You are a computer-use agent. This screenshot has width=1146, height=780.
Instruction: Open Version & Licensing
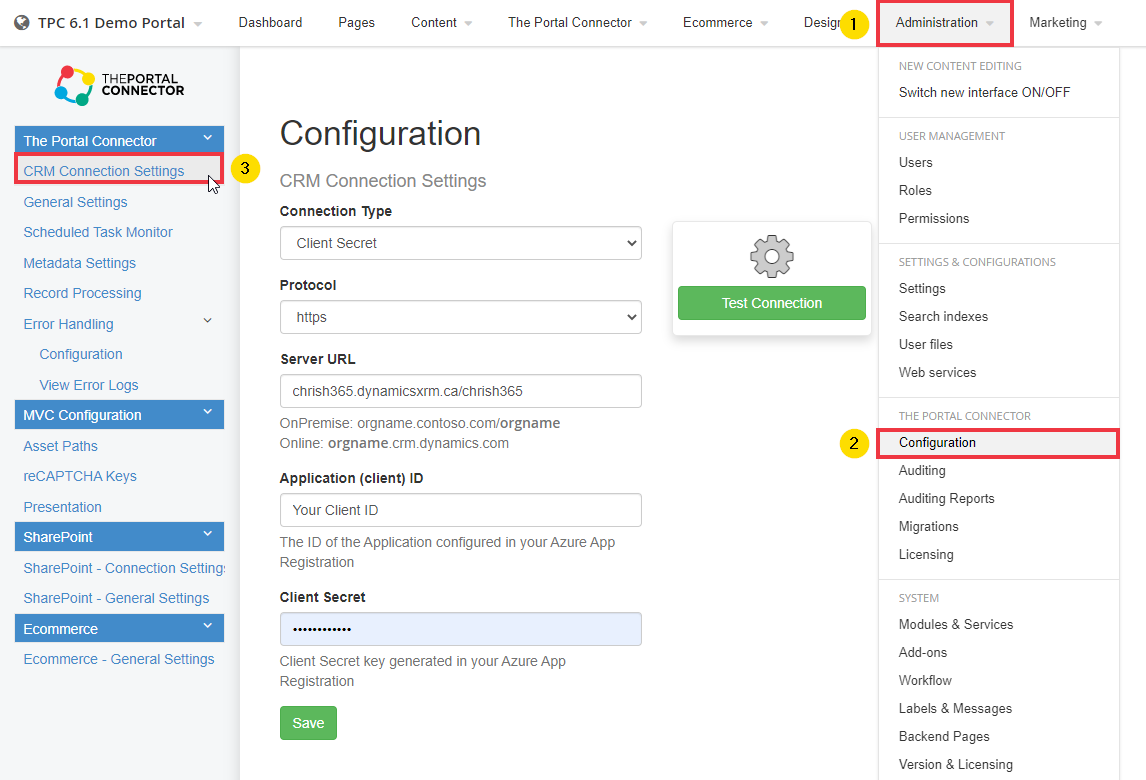tap(956, 764)
